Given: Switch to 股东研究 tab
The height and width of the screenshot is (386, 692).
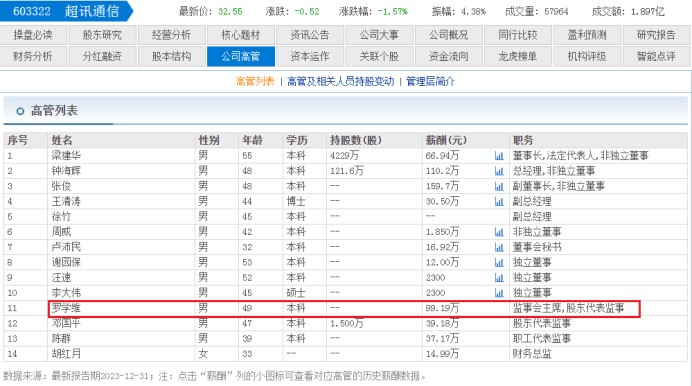Looking at the screenshot, I should (x=102, y=35).
